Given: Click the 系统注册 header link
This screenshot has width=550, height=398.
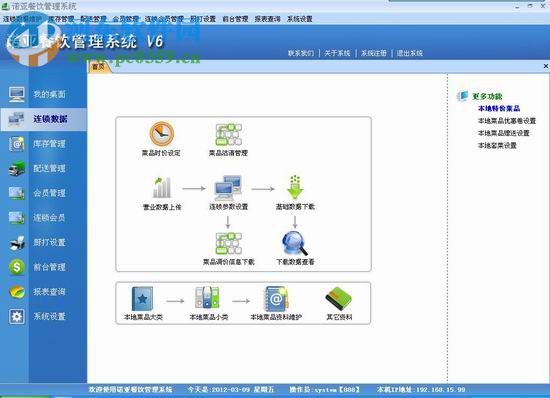Looking at the screenshot, I should [x=374, y=53].
